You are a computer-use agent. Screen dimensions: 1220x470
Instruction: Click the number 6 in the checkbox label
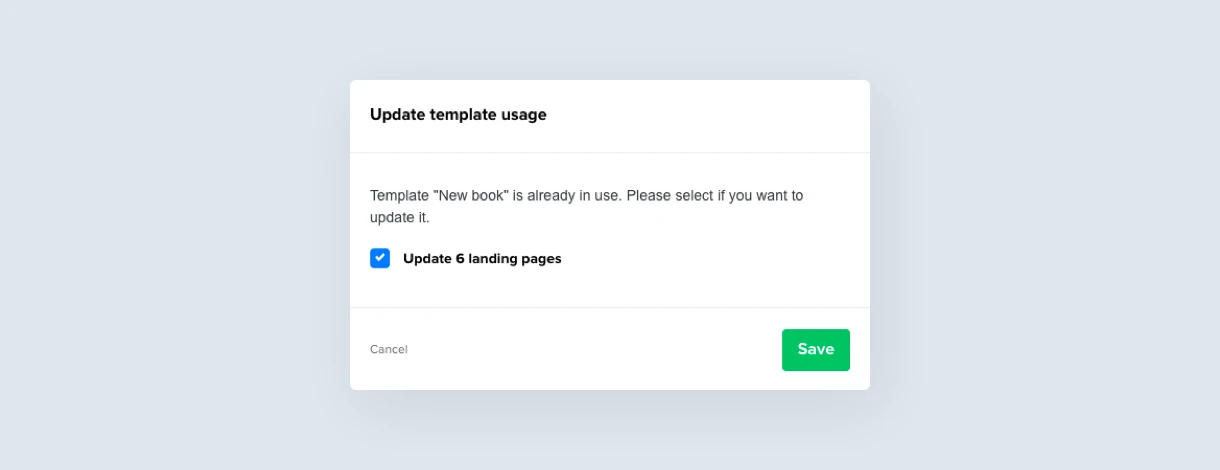[459, 259]
